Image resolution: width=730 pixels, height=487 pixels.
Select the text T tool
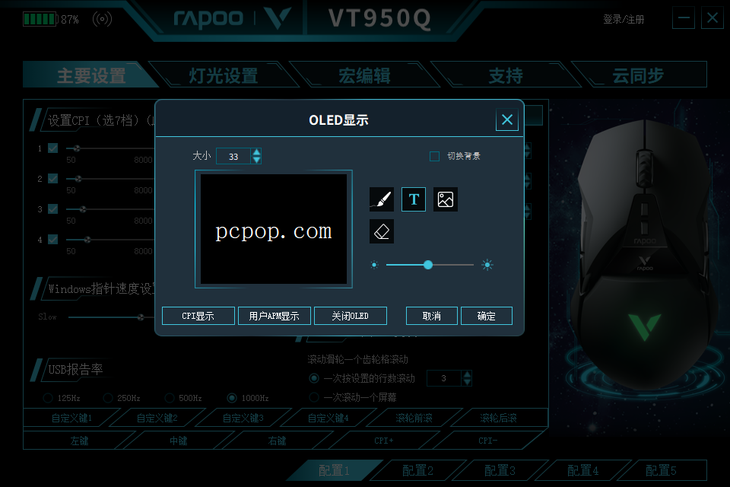click(413, 200)
